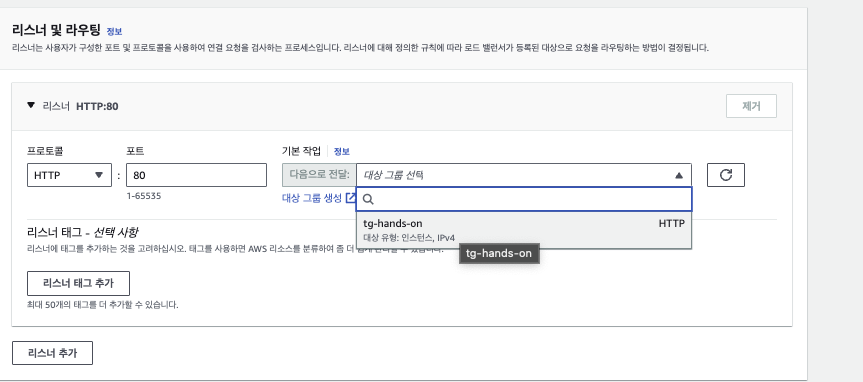Focus the port field containing 80

pyautogui.click(x=196, y=175)
